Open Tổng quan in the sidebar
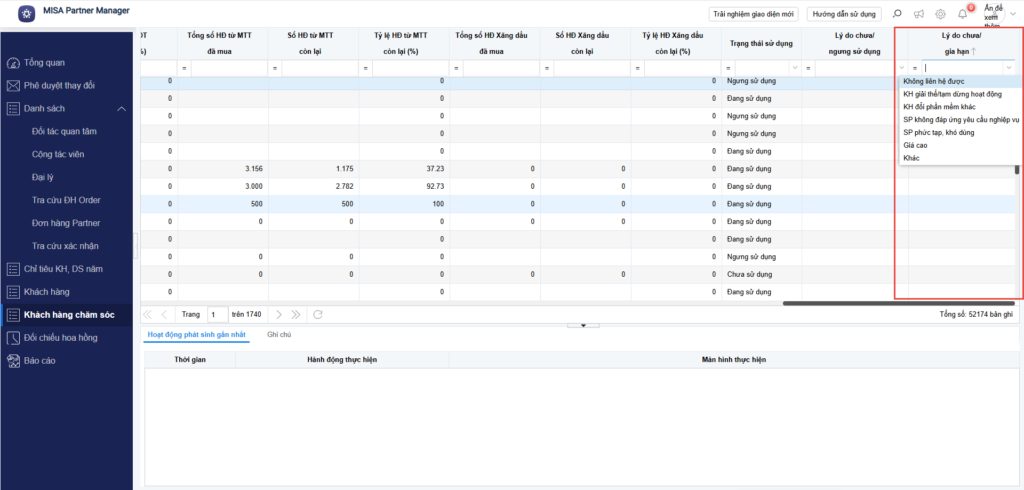 [x=46, y=62]
